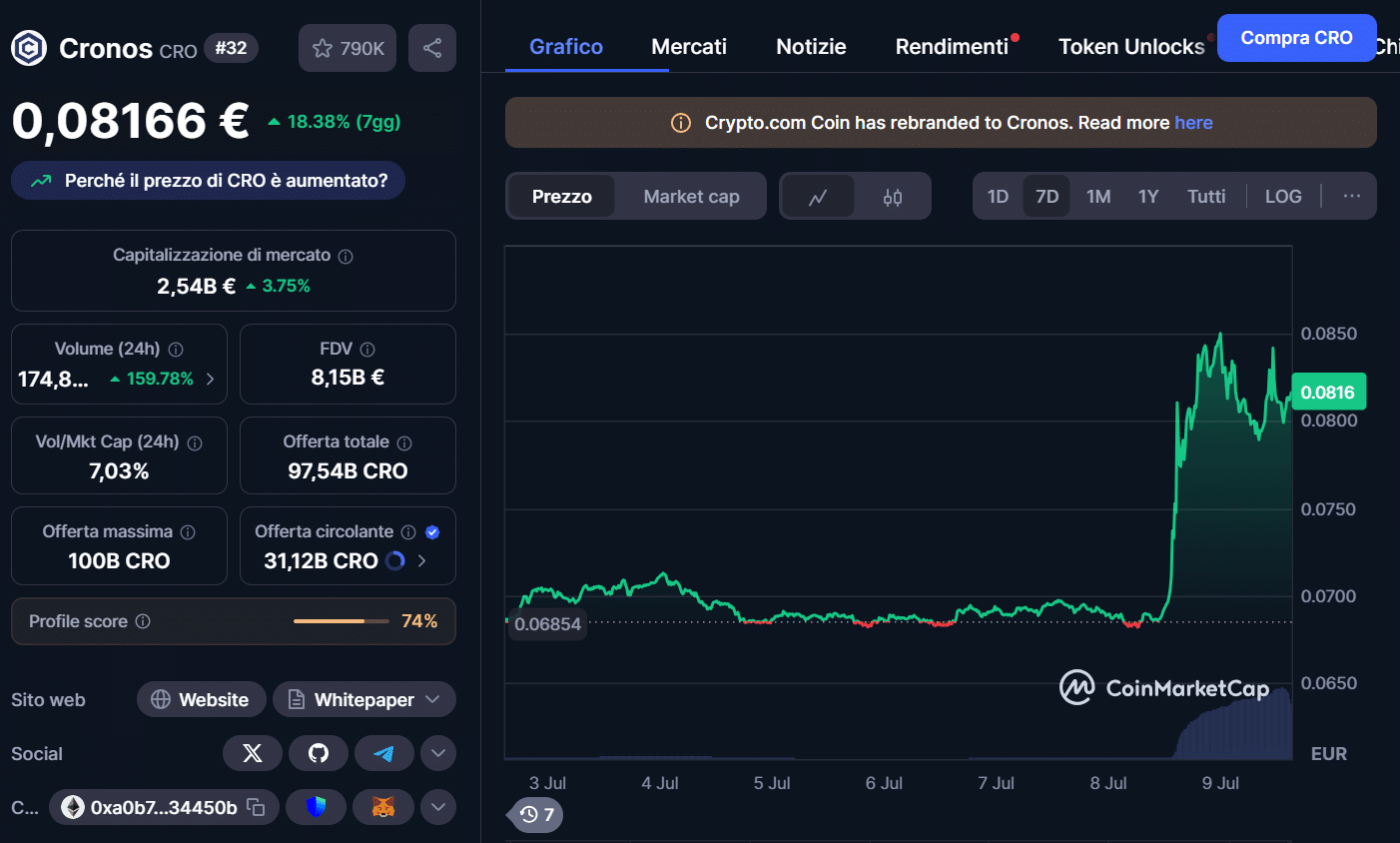Show info tooltip for Profile score

143,621
